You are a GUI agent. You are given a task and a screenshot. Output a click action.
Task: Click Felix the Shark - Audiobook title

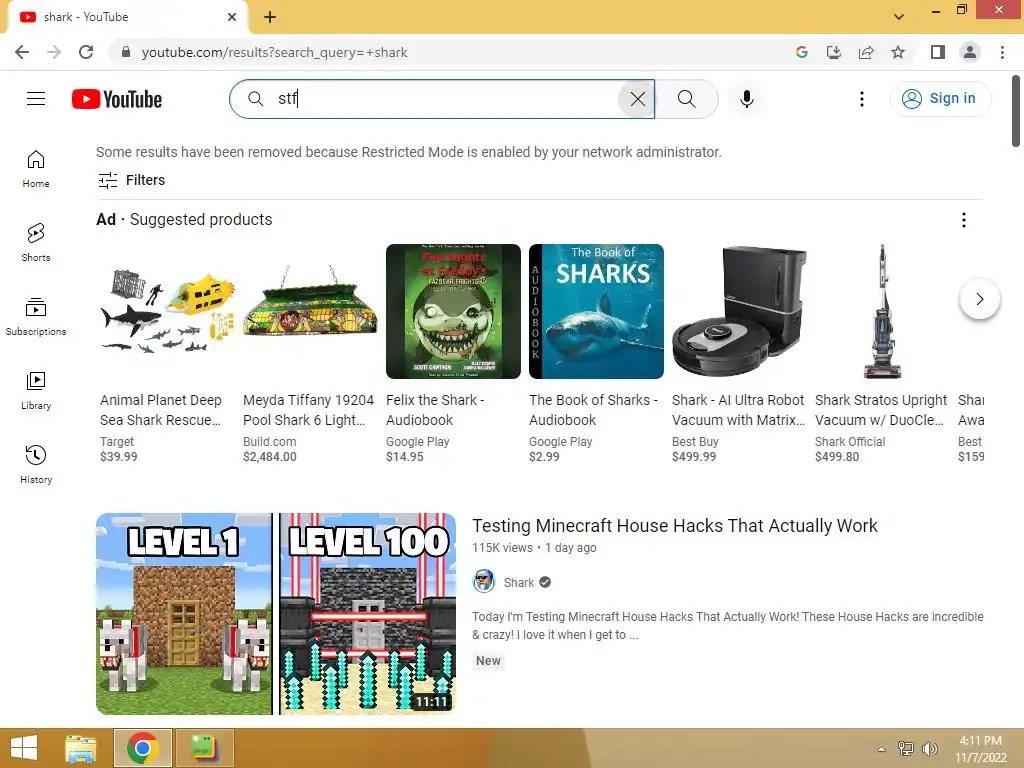(x=435, y=410)
